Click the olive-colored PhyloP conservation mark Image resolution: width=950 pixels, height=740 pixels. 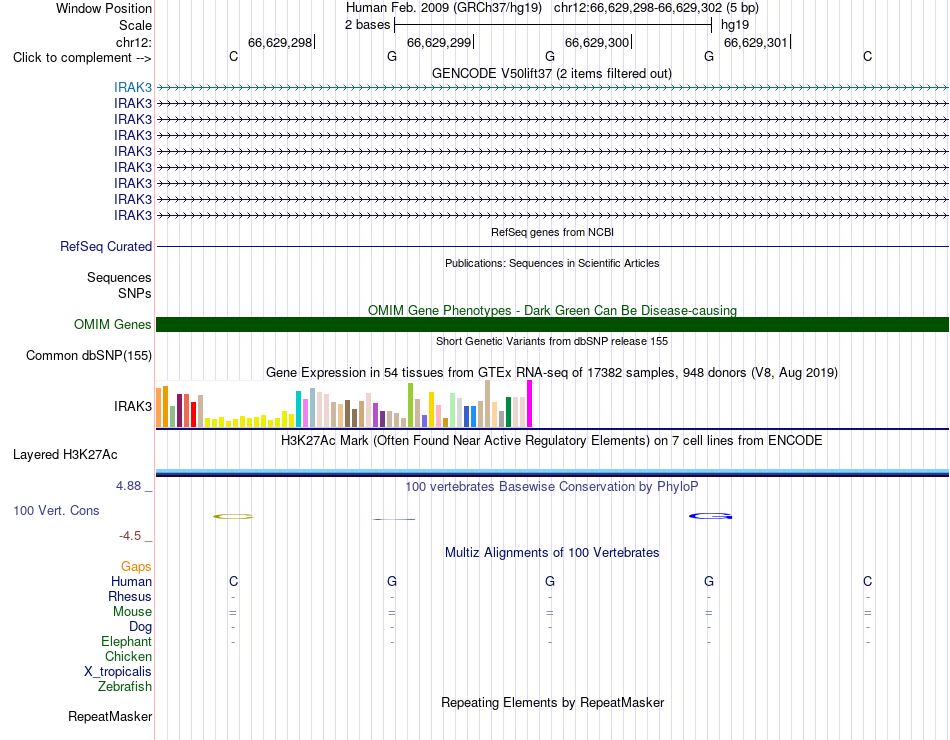(x=233, y=516)
